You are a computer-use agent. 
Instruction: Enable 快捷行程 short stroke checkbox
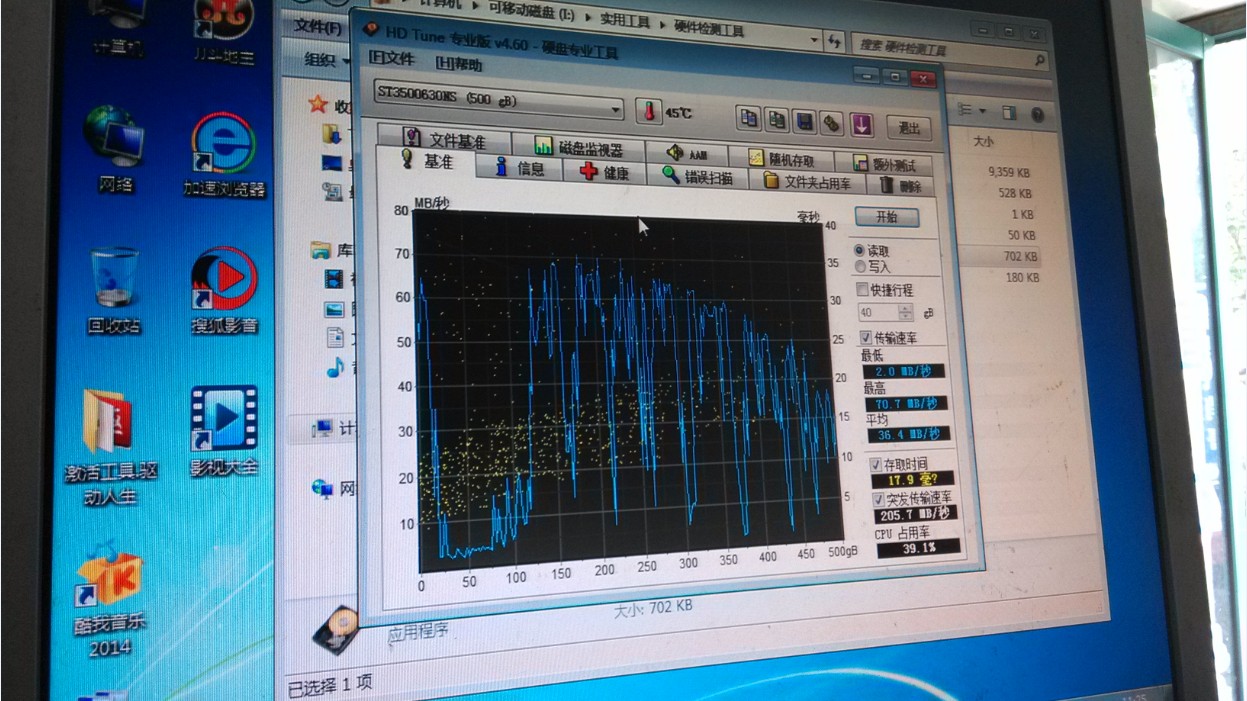[x=862, y=289]
